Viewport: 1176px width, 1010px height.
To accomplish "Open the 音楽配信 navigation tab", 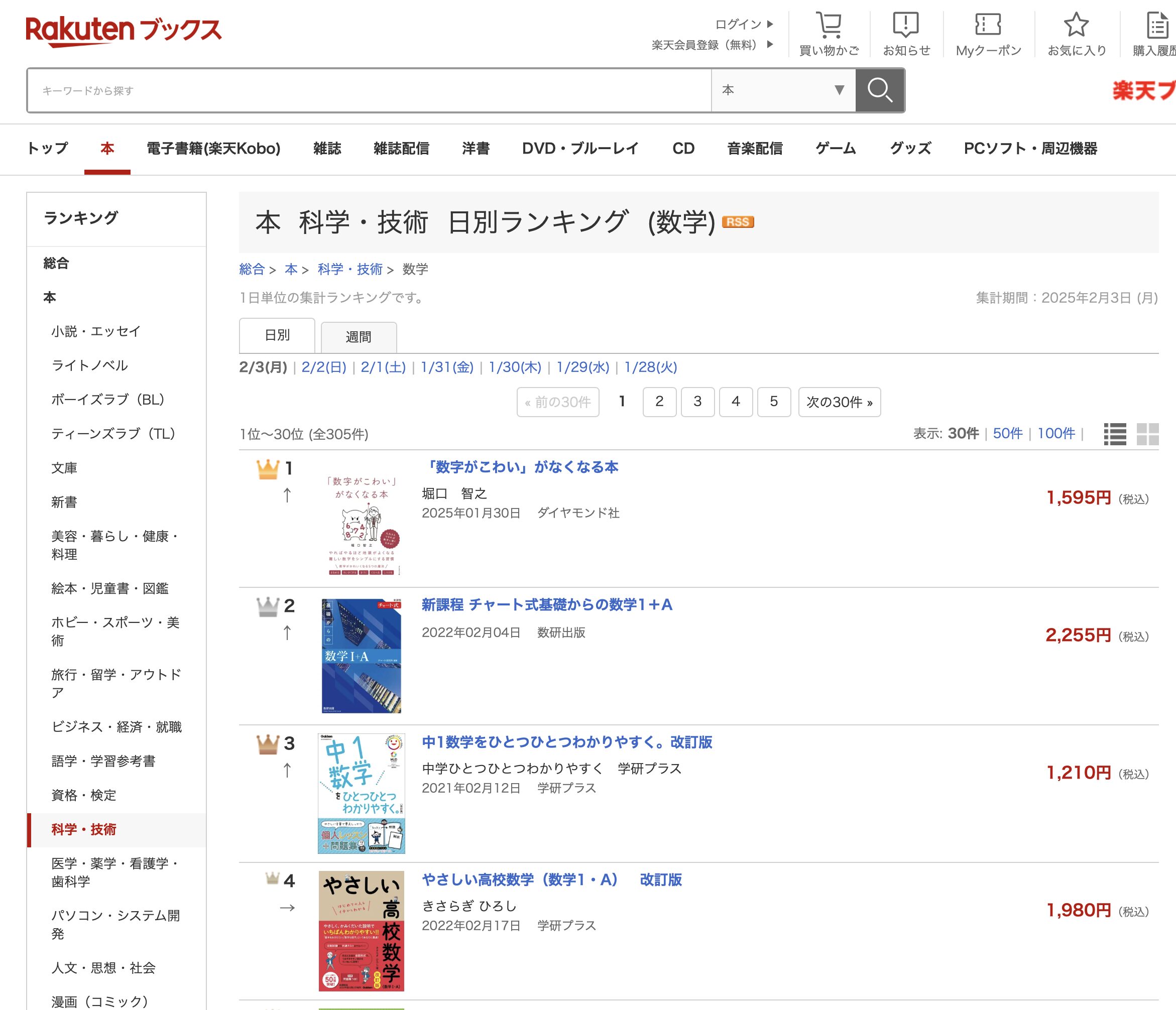I will coord(755,149).
